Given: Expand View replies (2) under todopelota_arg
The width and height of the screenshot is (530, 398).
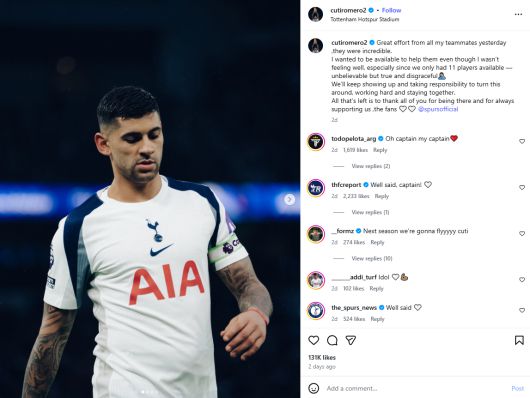Looking at the screenshot, I should 371,166.
